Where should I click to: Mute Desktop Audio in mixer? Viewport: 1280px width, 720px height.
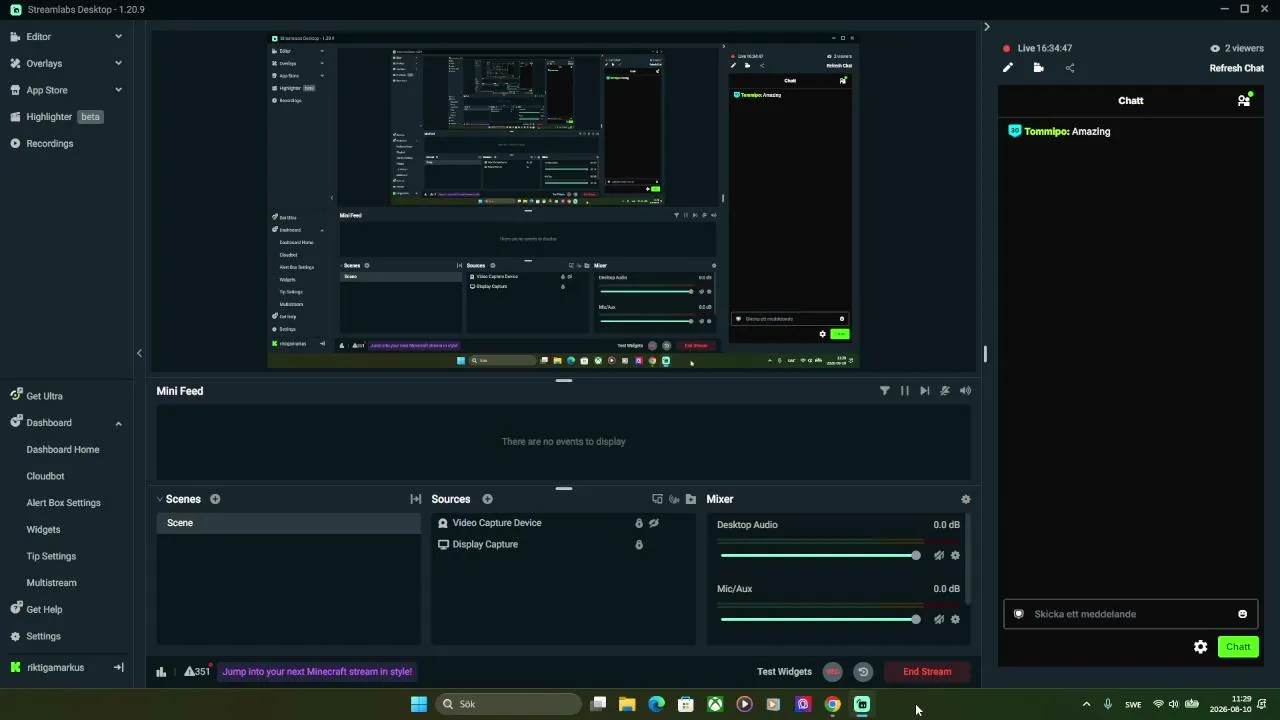[x=939, y=555]
